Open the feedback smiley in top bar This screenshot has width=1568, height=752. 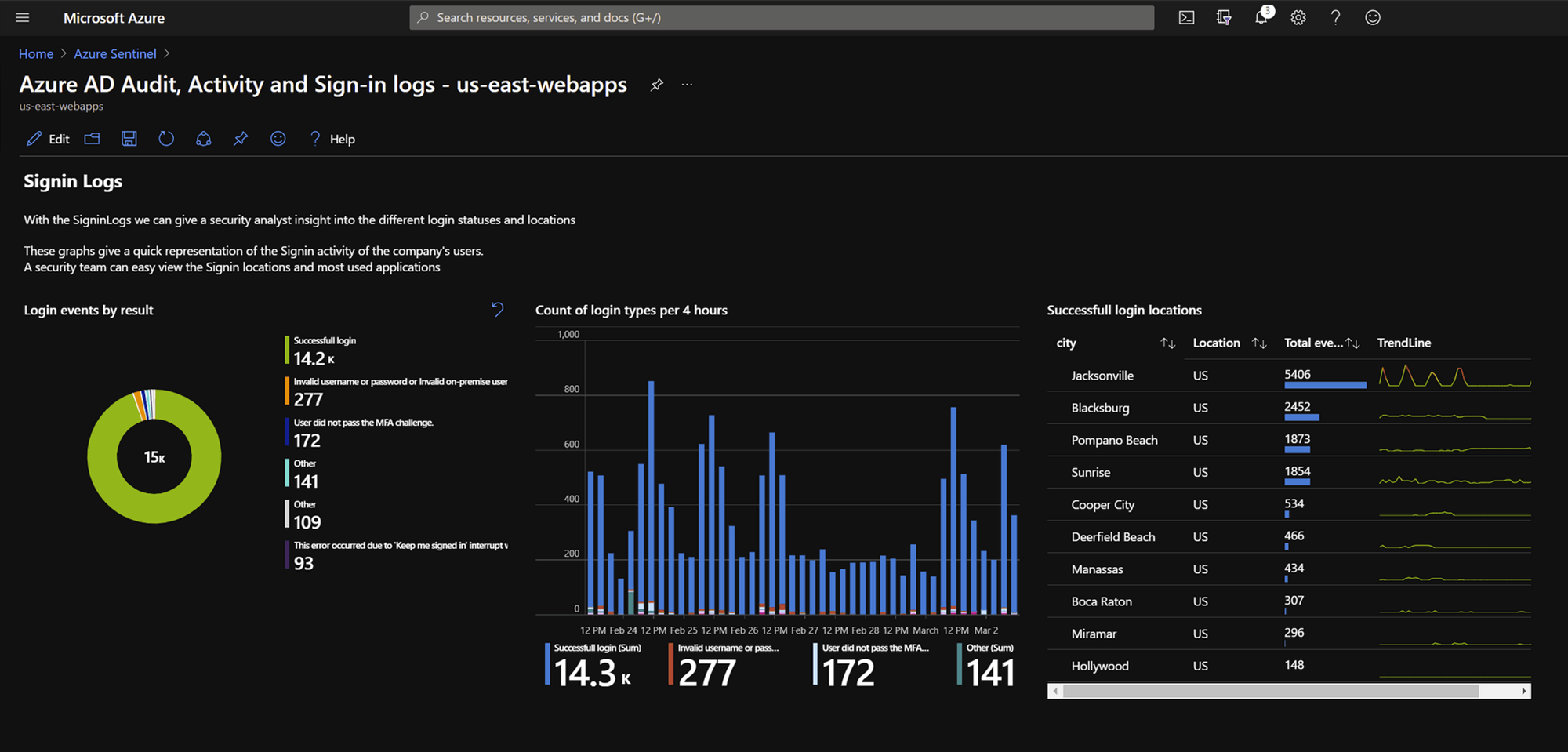coord(1373,17)
